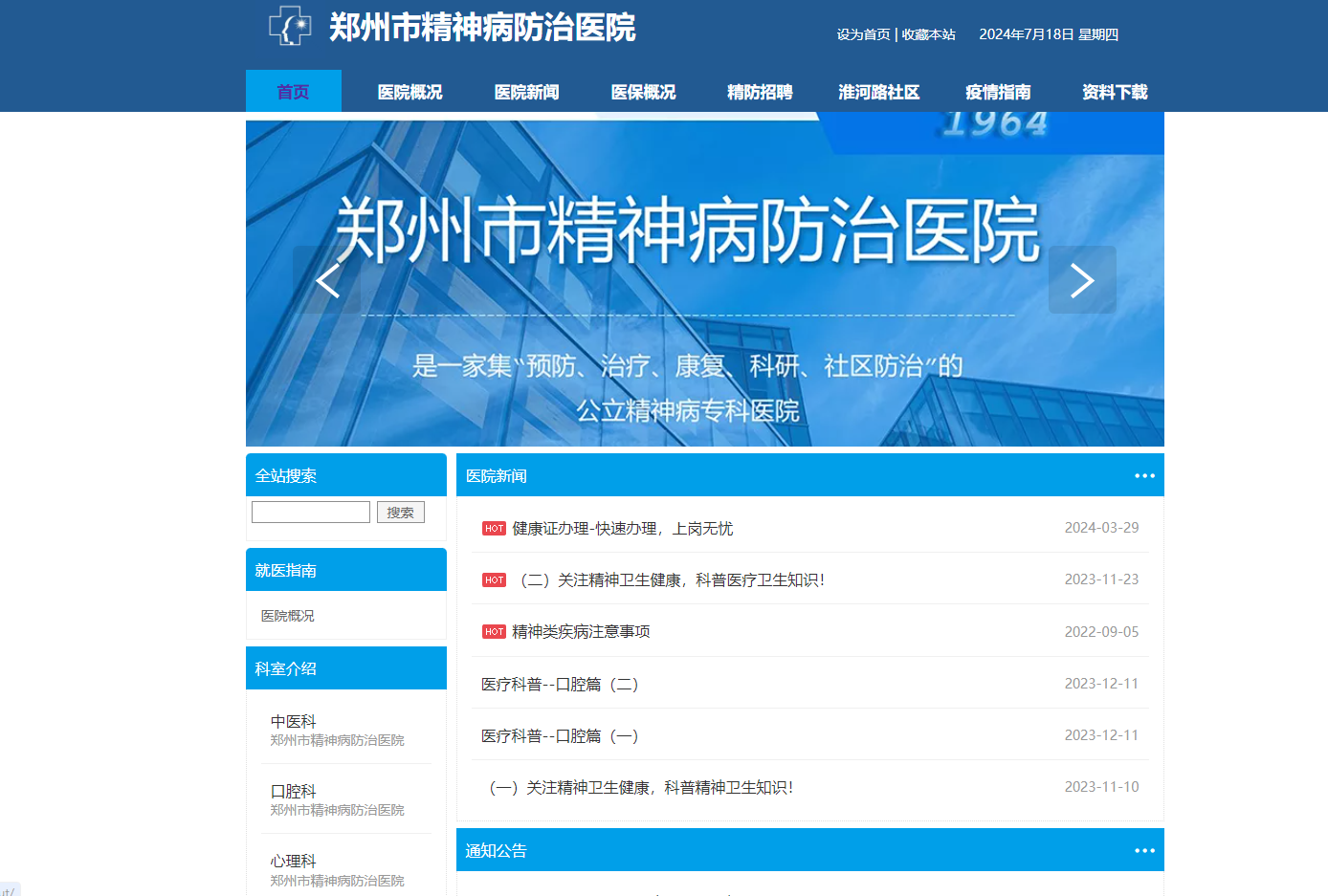
Task: Focus the 全站搜索 text input field
Action: pyautogui.click(x=311, y=513)
